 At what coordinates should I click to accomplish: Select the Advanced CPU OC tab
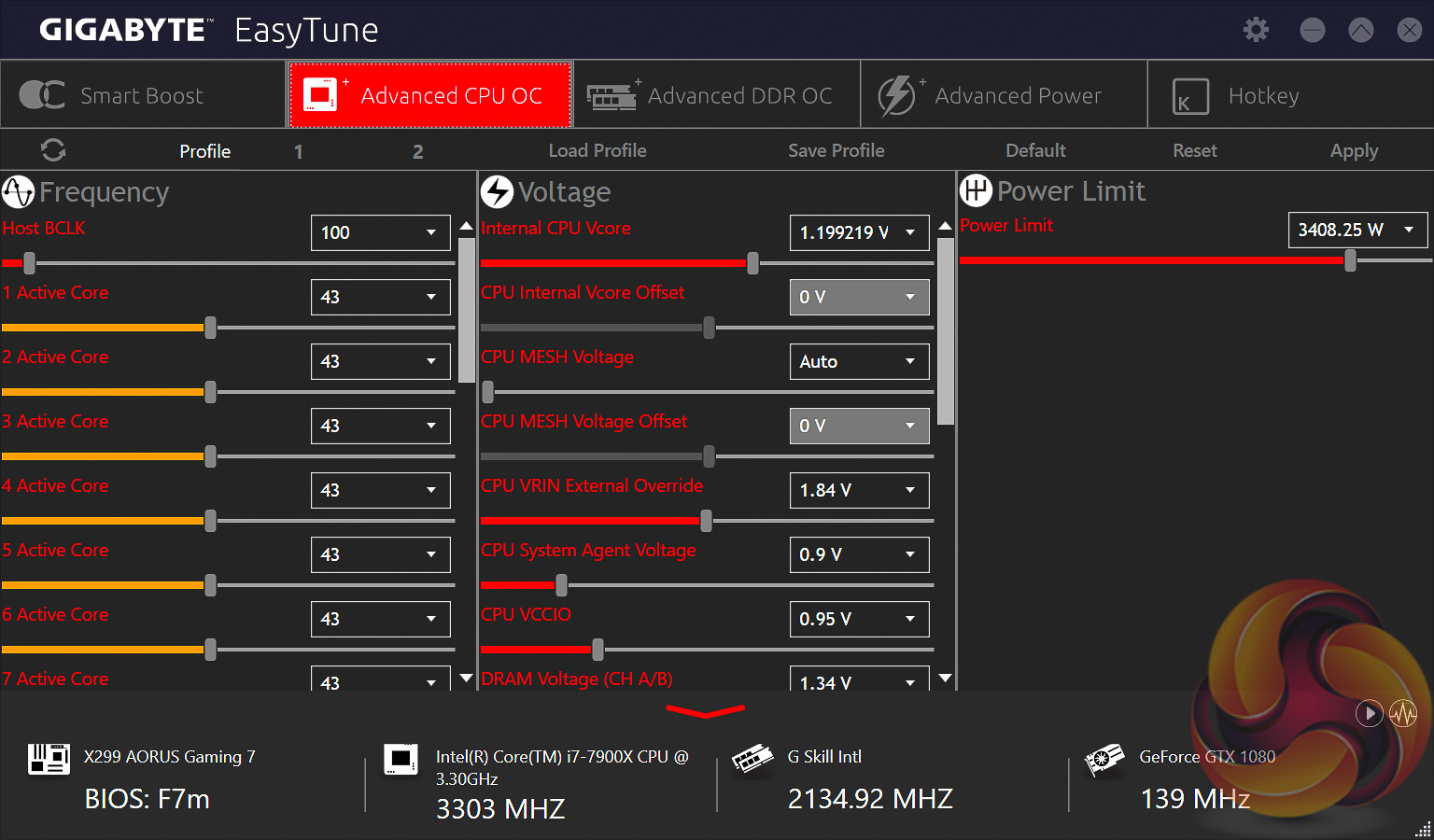pos(429,94)
